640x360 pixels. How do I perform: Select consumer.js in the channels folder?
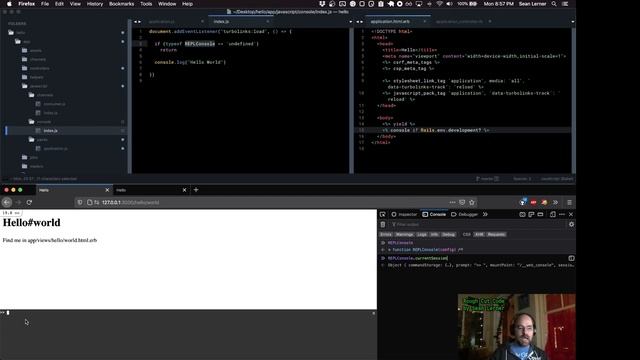point(54,104)
